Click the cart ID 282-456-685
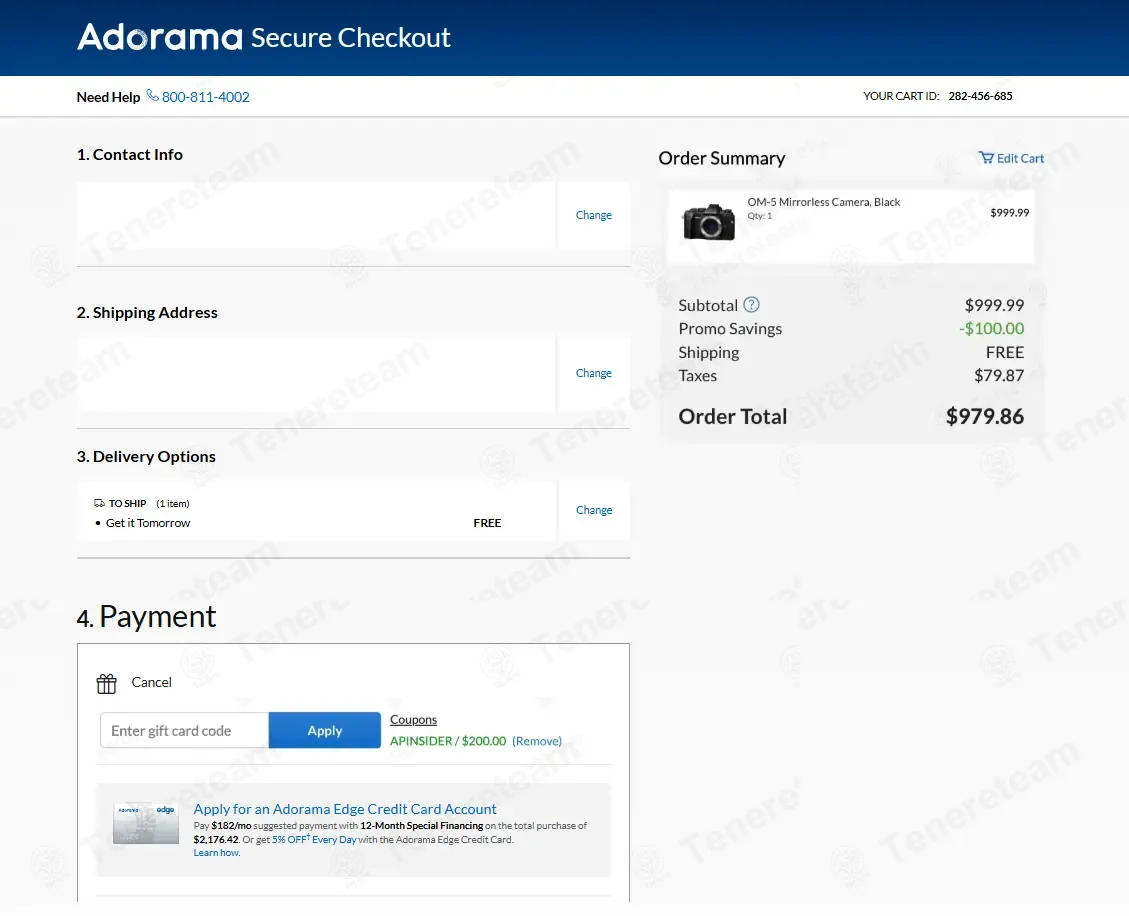Viewport: 1129px width, 916px height. 980,96
